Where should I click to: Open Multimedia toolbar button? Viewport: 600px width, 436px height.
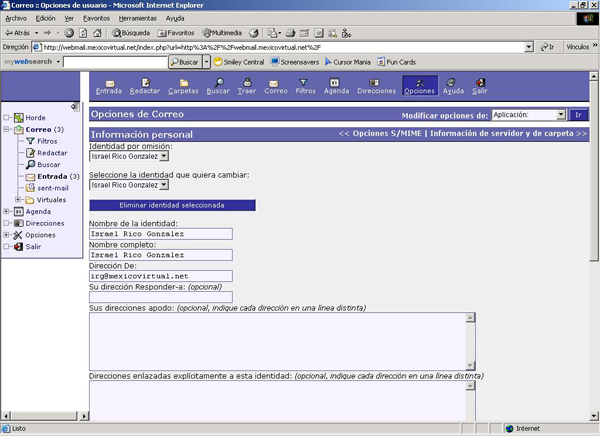coord(222,33)
